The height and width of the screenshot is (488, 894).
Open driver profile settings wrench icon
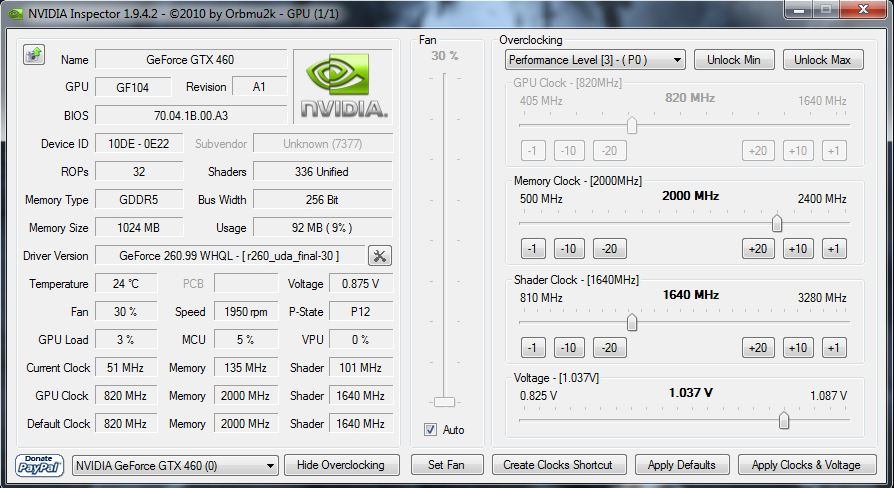tap(380, 256)
